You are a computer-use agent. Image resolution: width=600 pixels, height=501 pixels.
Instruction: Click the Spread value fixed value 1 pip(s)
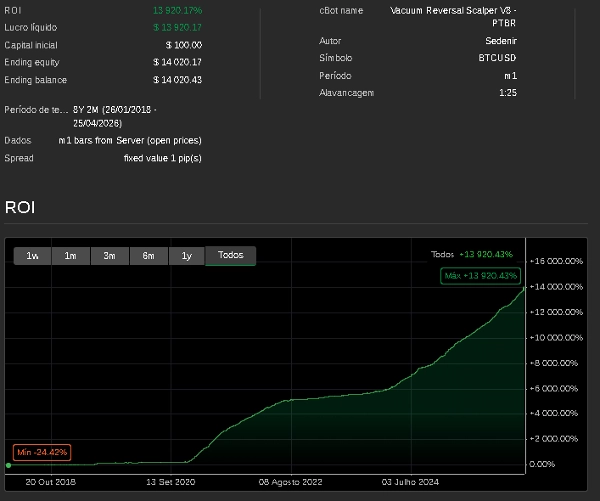[163, 158]
